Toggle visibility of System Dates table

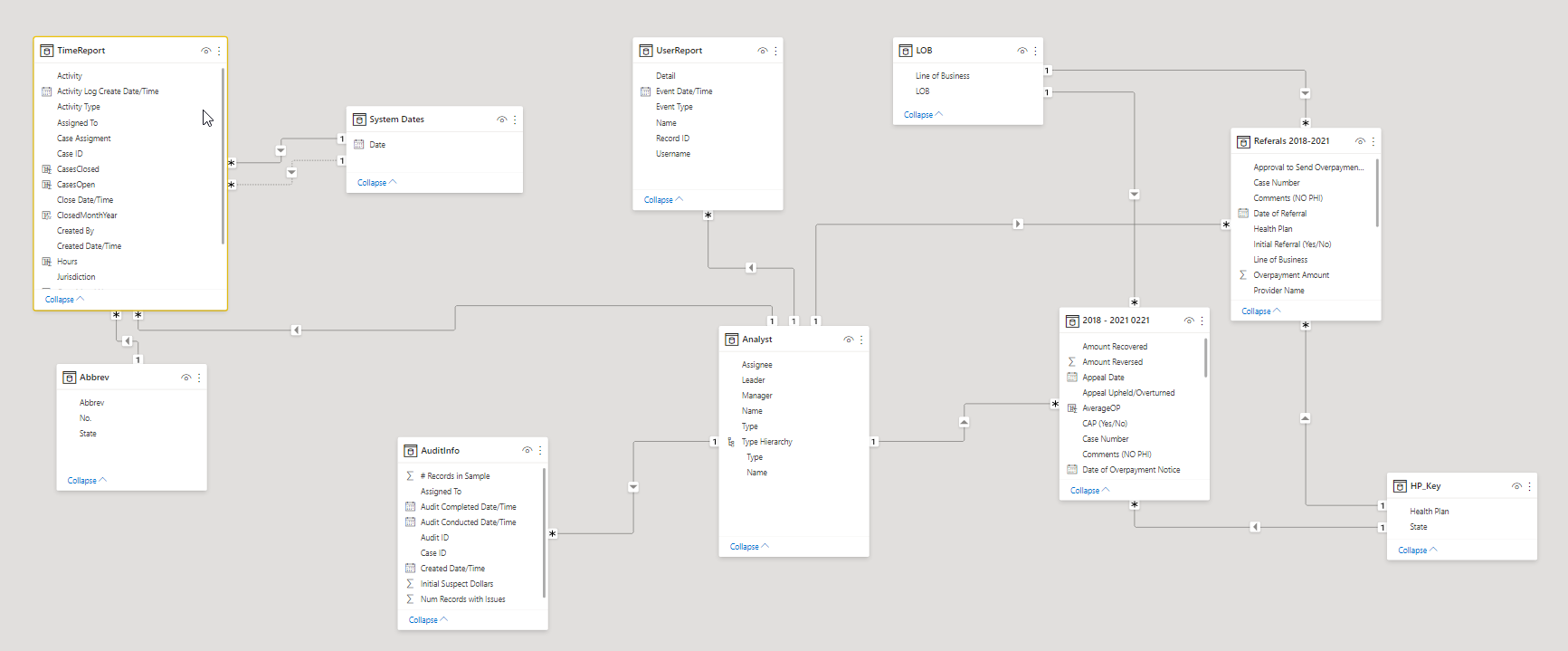pos(501,120)
